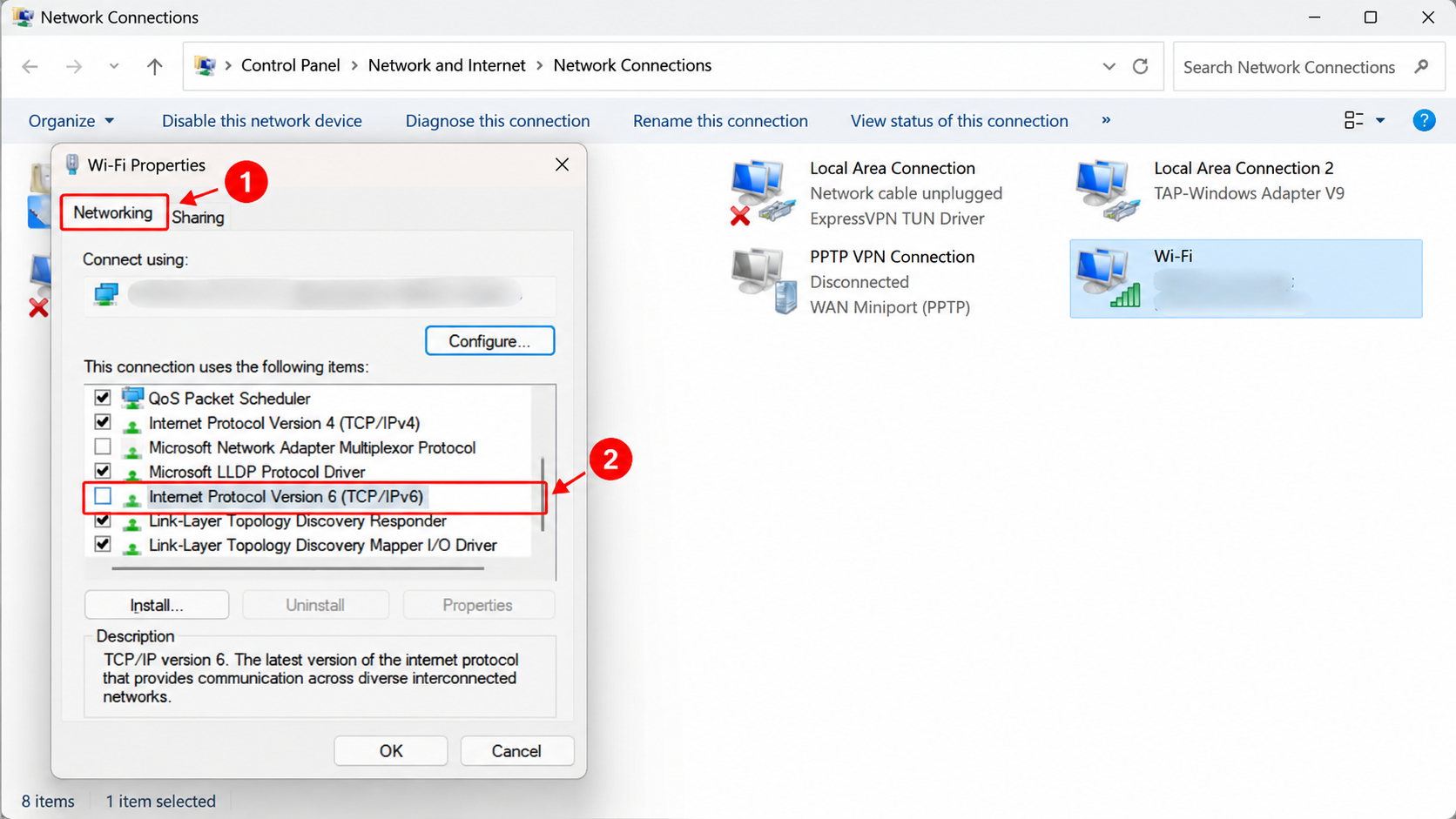Click the address bar Control Panel icon
This screenshot has height=819, width=1456.
(x=205, y=66)
